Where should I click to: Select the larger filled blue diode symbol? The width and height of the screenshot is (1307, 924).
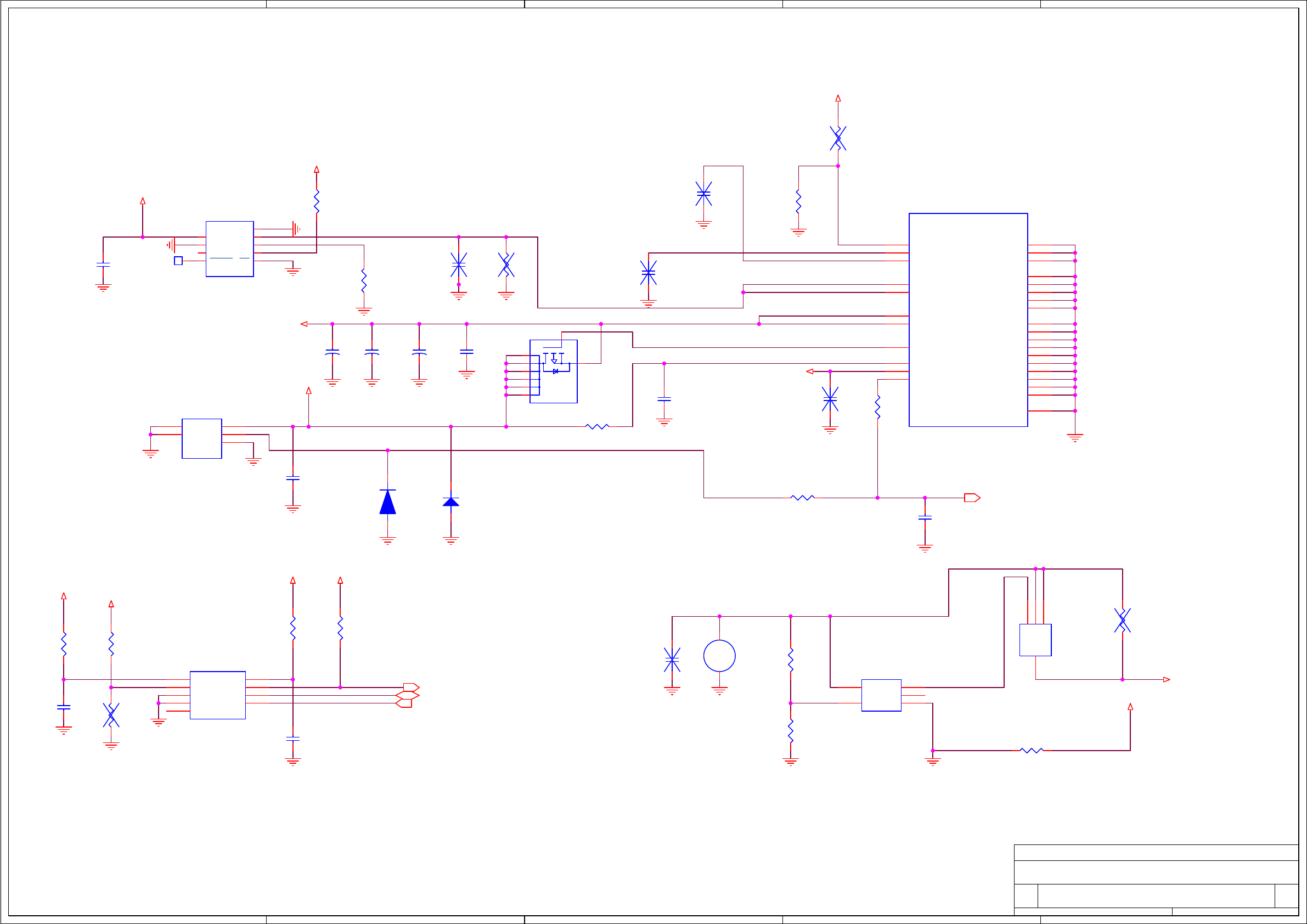pyautogui.click(x=388, y=502)
